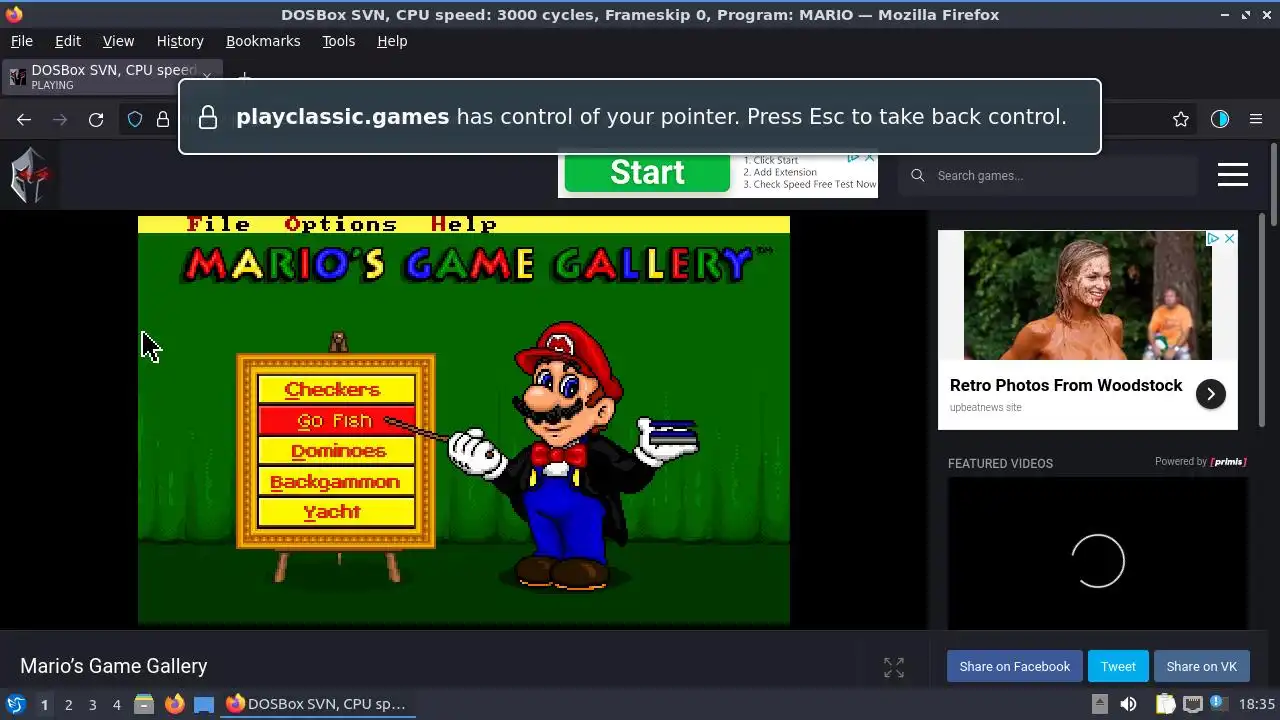Click the search magnifier icon

(x=917, y=176)
